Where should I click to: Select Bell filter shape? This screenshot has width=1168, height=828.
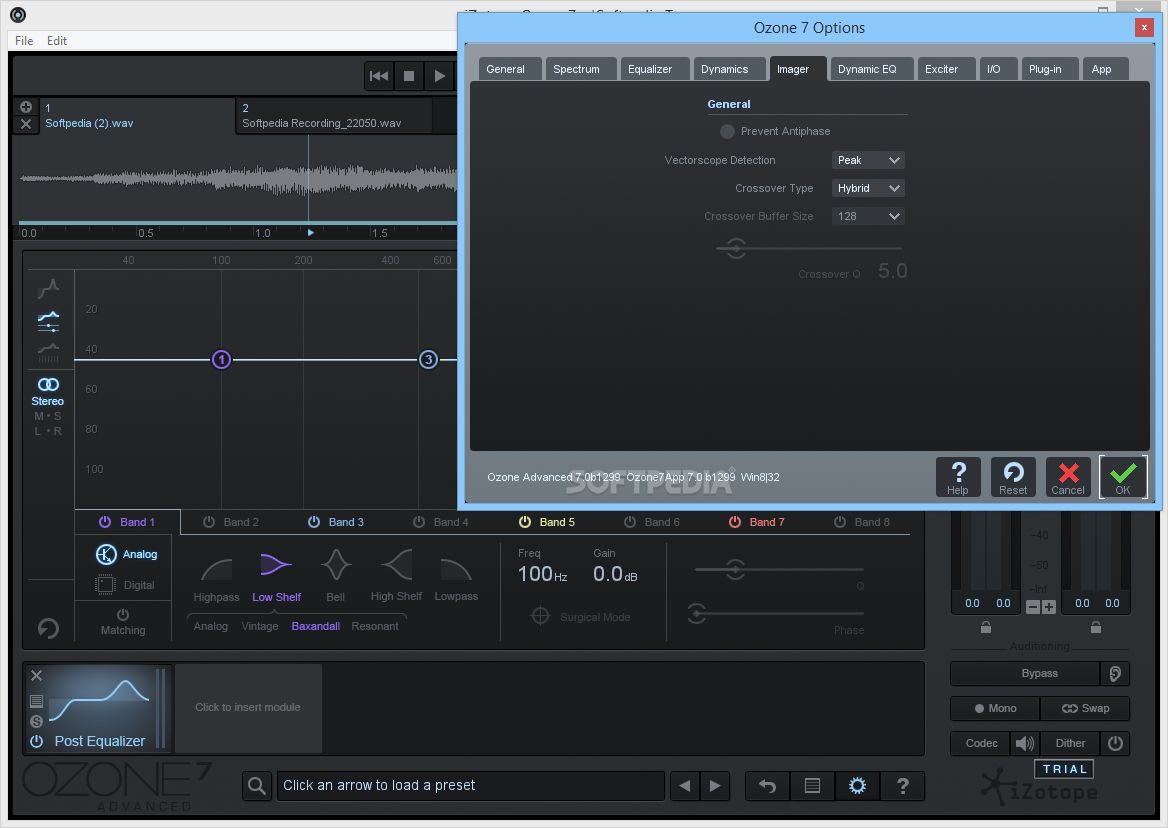(336, 575)
